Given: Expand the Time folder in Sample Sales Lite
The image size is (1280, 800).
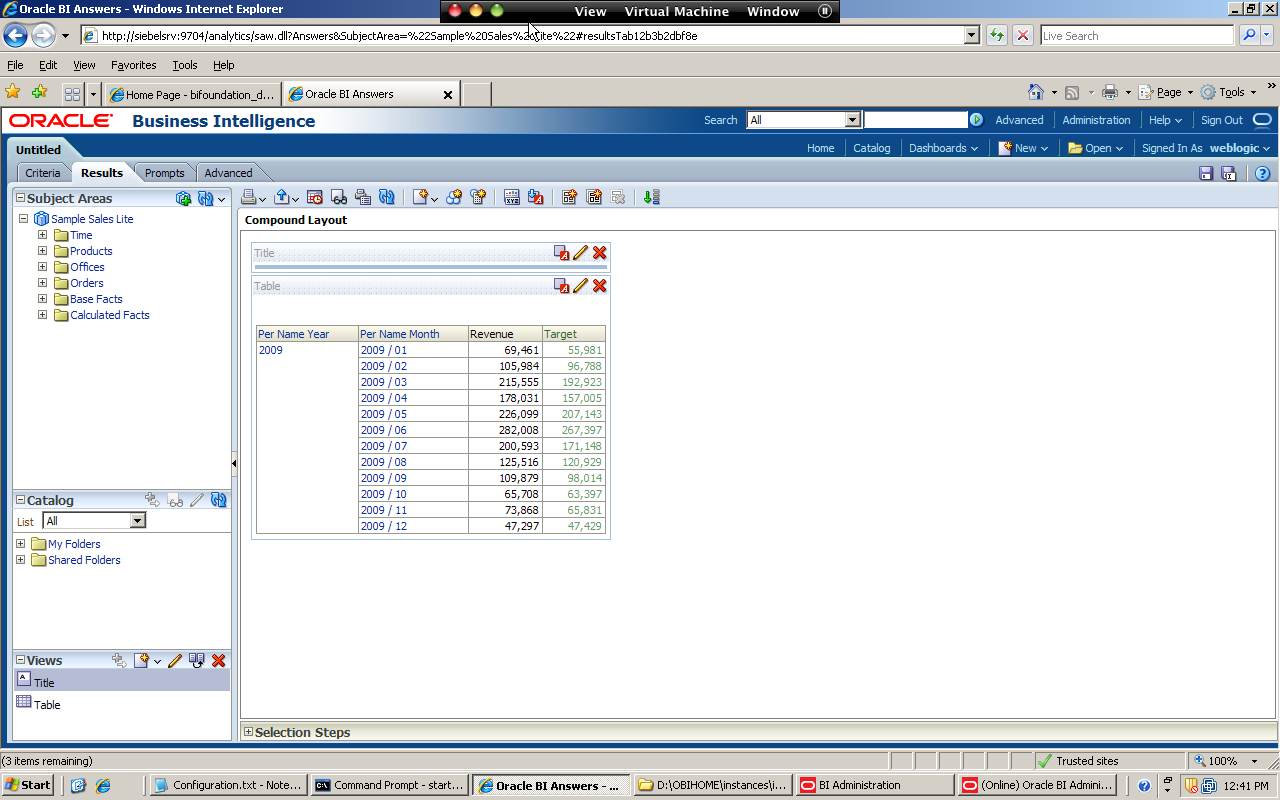Looking at the screenshot, I should (42, 235).
